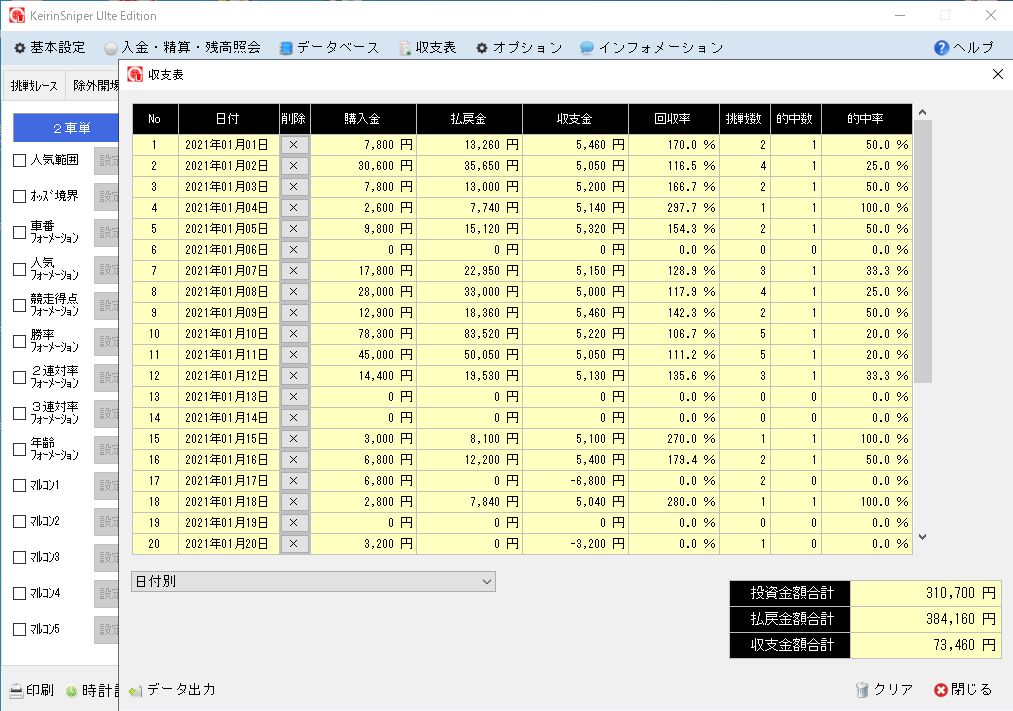
Task: Enable the 人気範囲 checkbox
Action: [20, 160]
